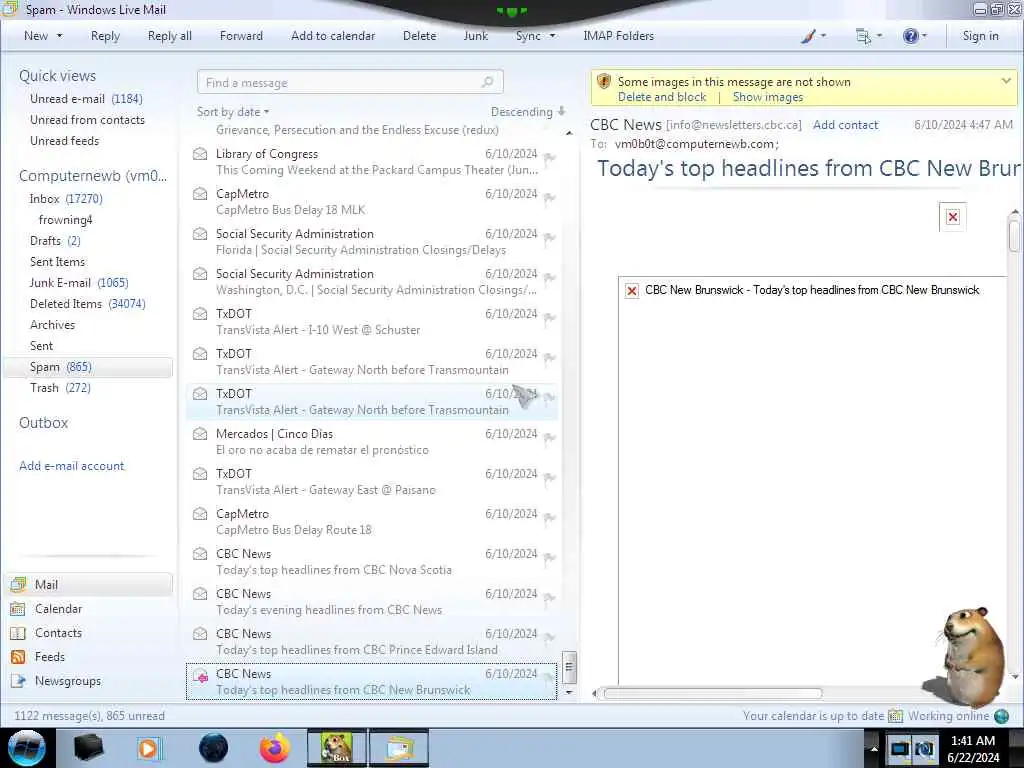Open the Inbox (17270) folder
The height and width of the screenshot is (768, 1024).
66,199
